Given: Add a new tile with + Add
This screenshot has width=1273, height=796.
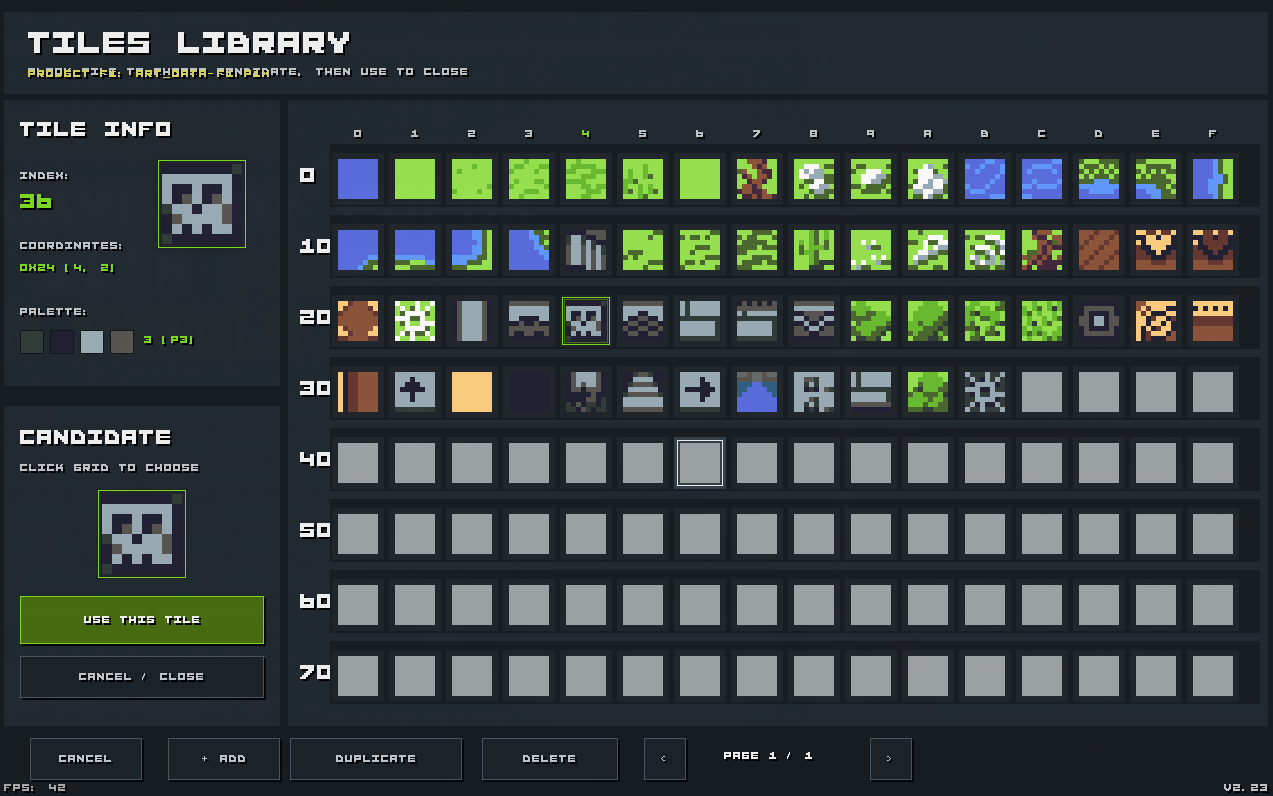Looking at the screenshot, I should pyautogui.click(x=224, y=759).
